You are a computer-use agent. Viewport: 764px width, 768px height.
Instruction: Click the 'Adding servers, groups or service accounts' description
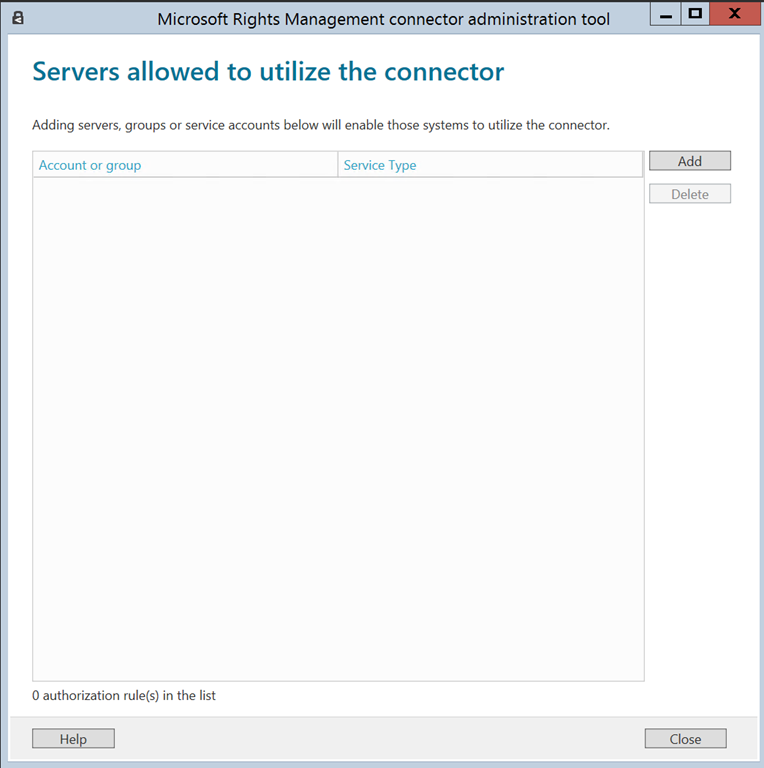(x=321, y=125)
